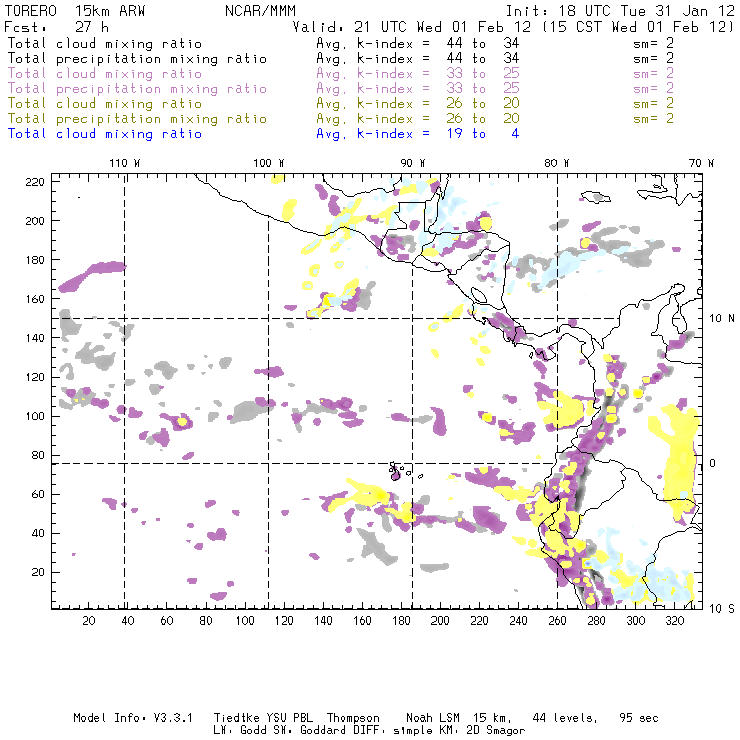Click the '100' x-axis tick label
Image resolution: width=740 pixels, height=740 pixels.
tap(245, 621)
